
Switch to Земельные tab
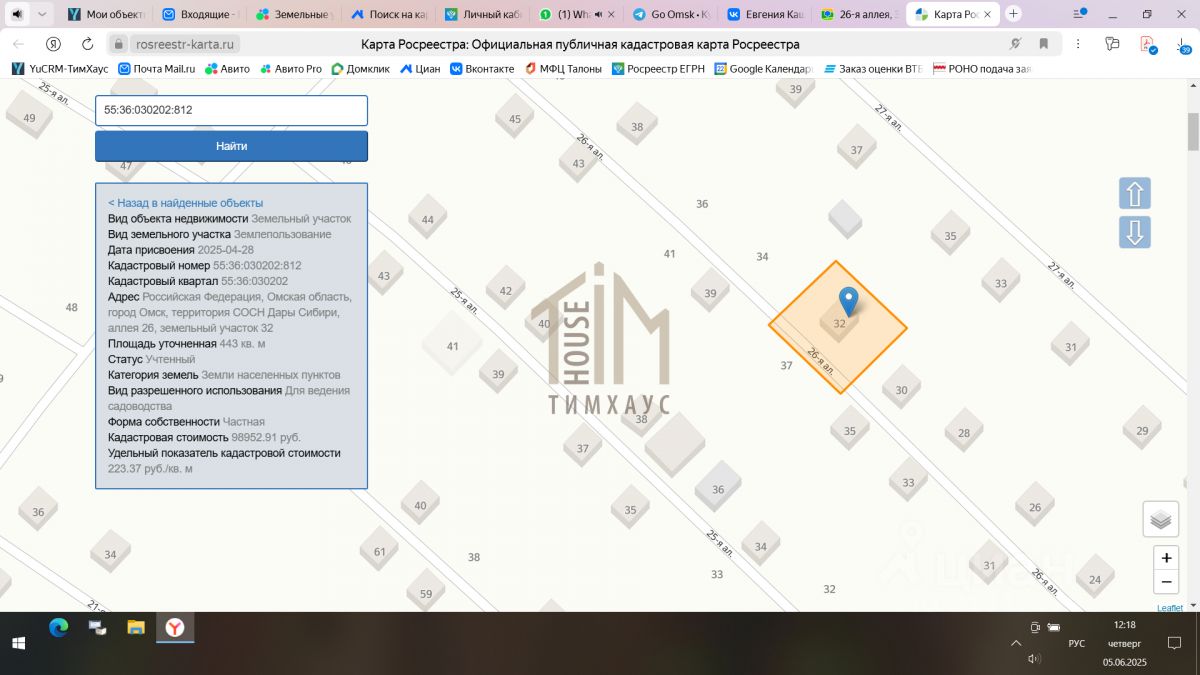tap(294, 15)
